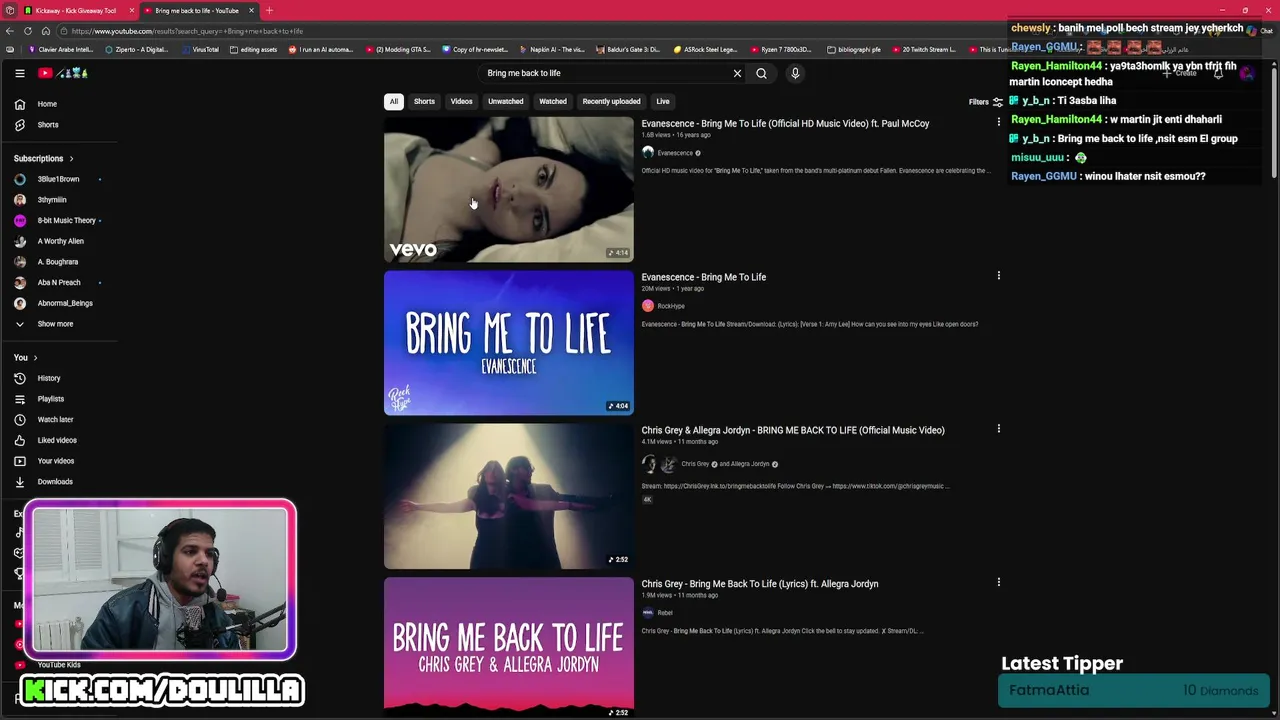Open the Filters options
Screen dimensions: 1280x720
click(985, 102)
